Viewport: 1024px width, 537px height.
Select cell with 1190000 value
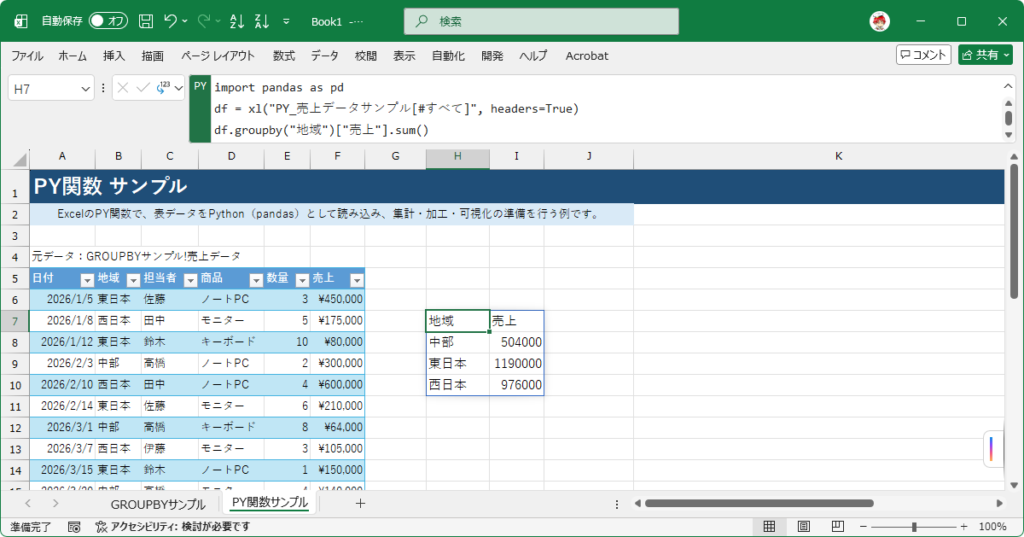(x=517, y=363)
